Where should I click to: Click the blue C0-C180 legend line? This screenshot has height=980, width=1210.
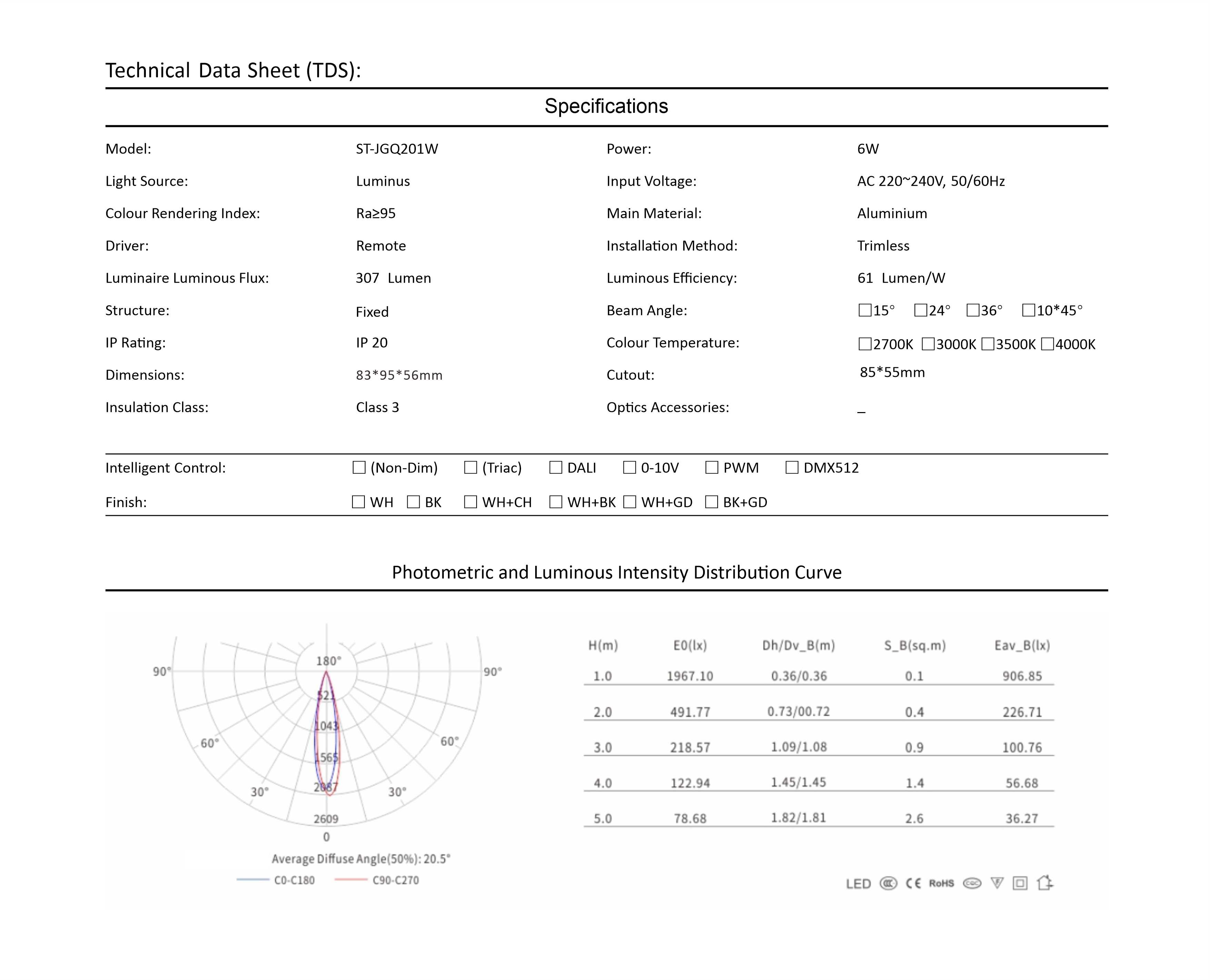pos(253,880)
